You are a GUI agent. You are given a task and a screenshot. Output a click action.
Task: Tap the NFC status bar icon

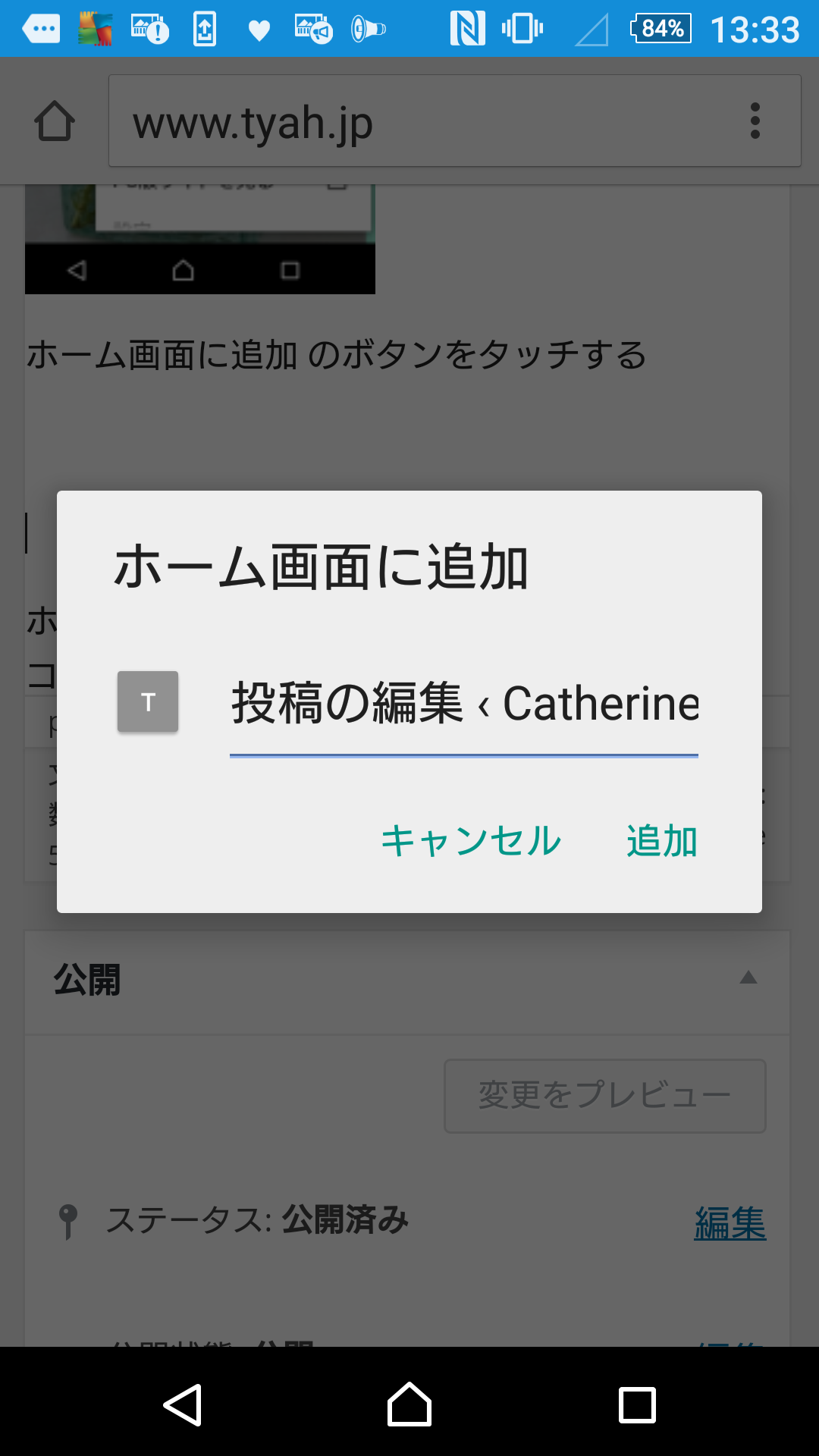click(x=467, y=29)
